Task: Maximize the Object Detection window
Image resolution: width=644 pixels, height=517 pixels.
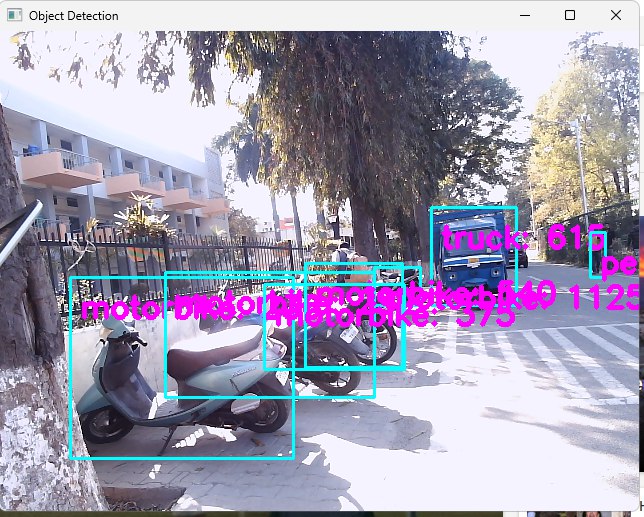Action: click(570, 15)
